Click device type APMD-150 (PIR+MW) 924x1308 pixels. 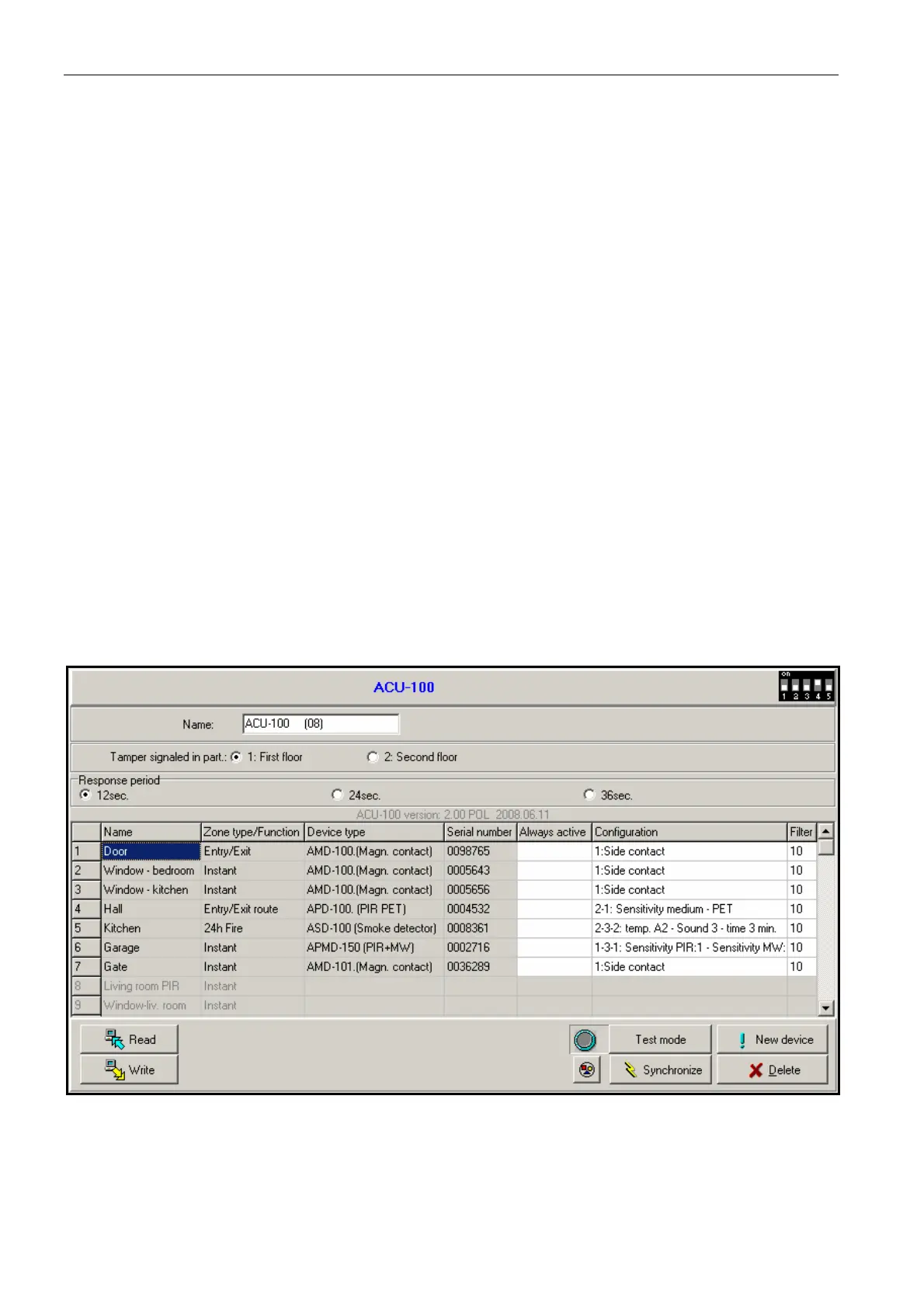tap(374, 948)
